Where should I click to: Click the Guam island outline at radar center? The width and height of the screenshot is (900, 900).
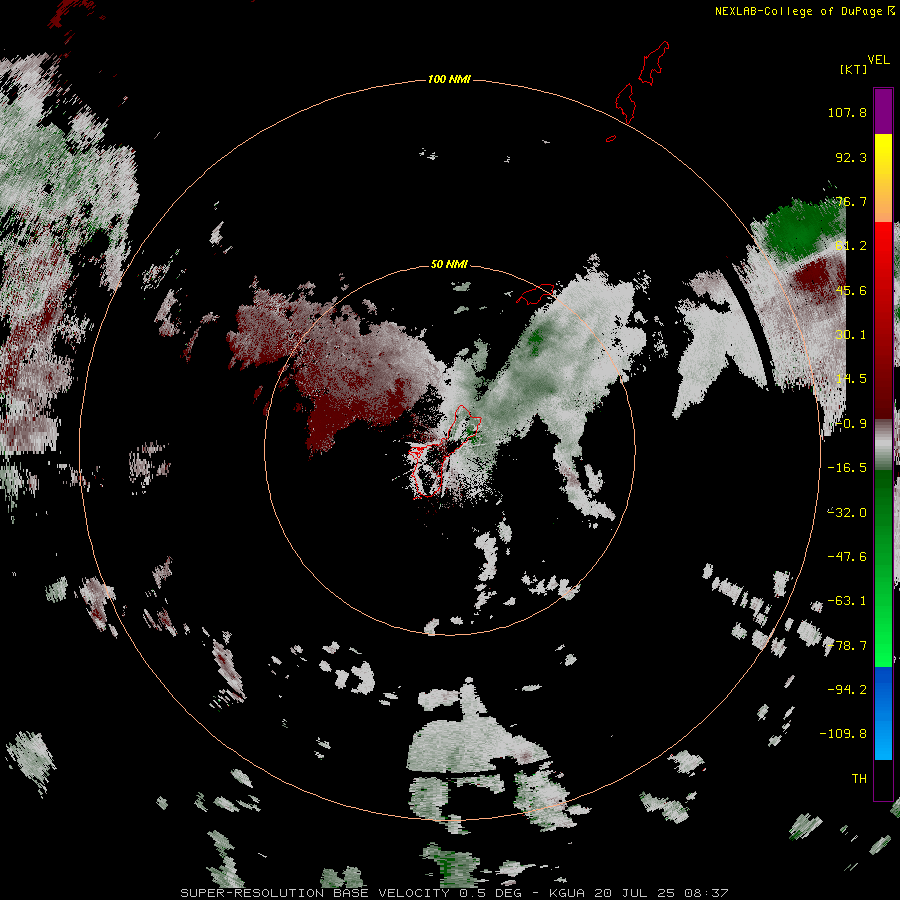[x=445, y=452]
